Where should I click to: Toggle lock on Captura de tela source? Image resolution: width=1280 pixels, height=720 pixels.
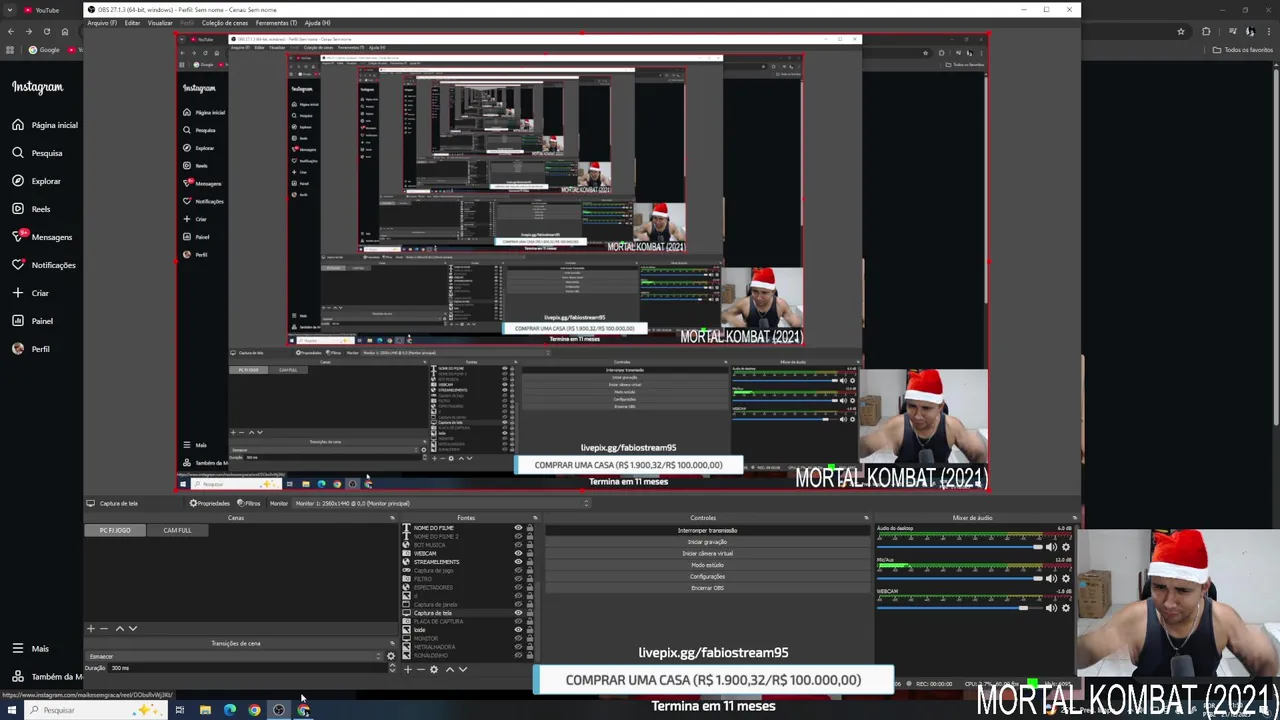[x=530, y=613]
